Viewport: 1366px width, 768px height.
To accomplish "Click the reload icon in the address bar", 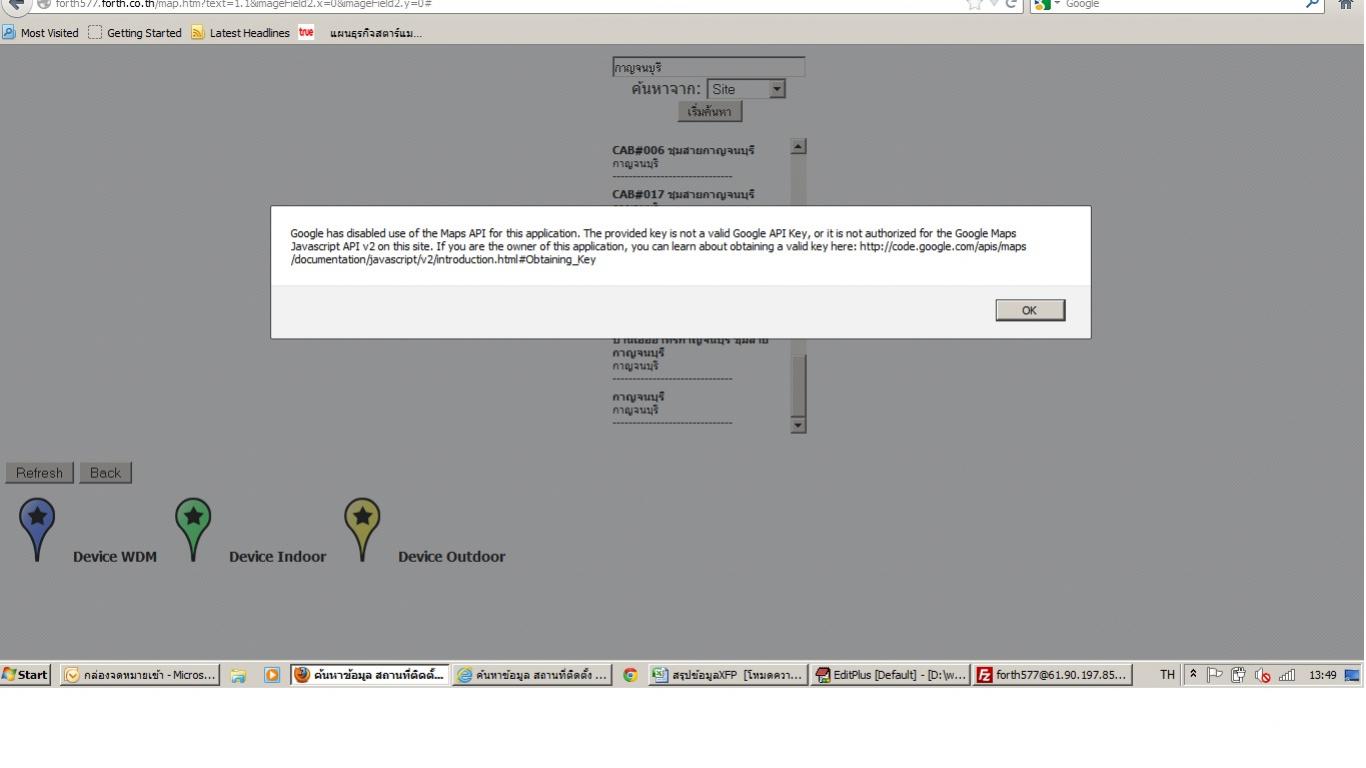I will pos(1012,4).
